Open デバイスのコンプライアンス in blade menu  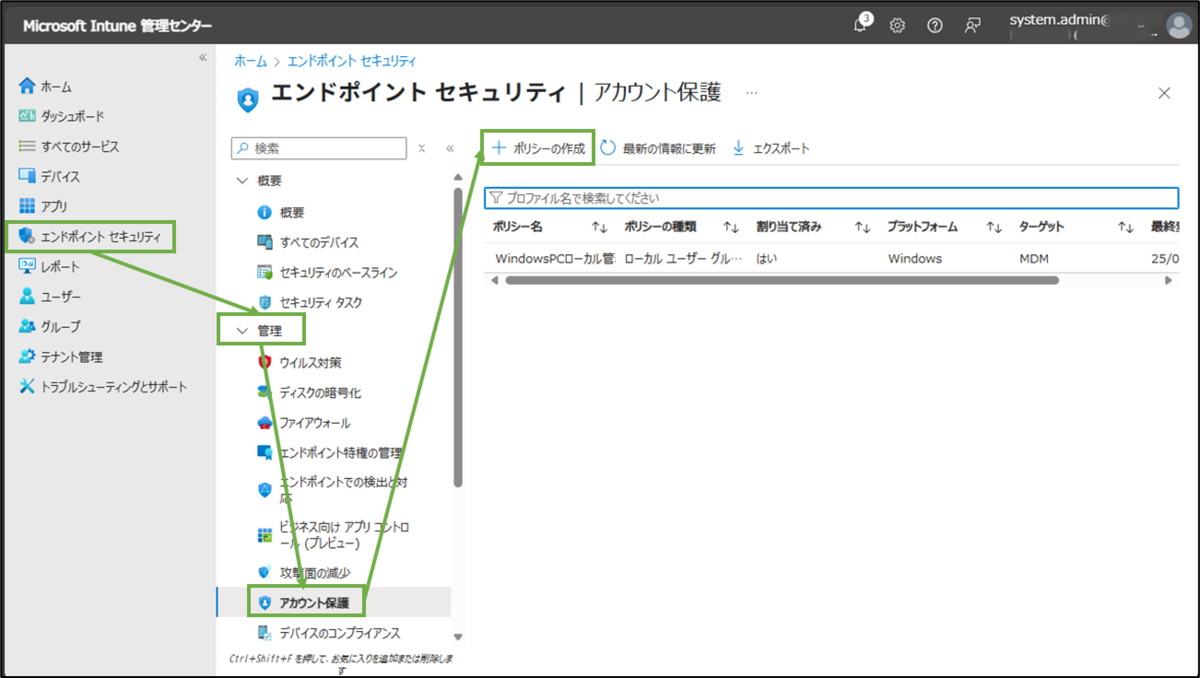tap(329, 632)
